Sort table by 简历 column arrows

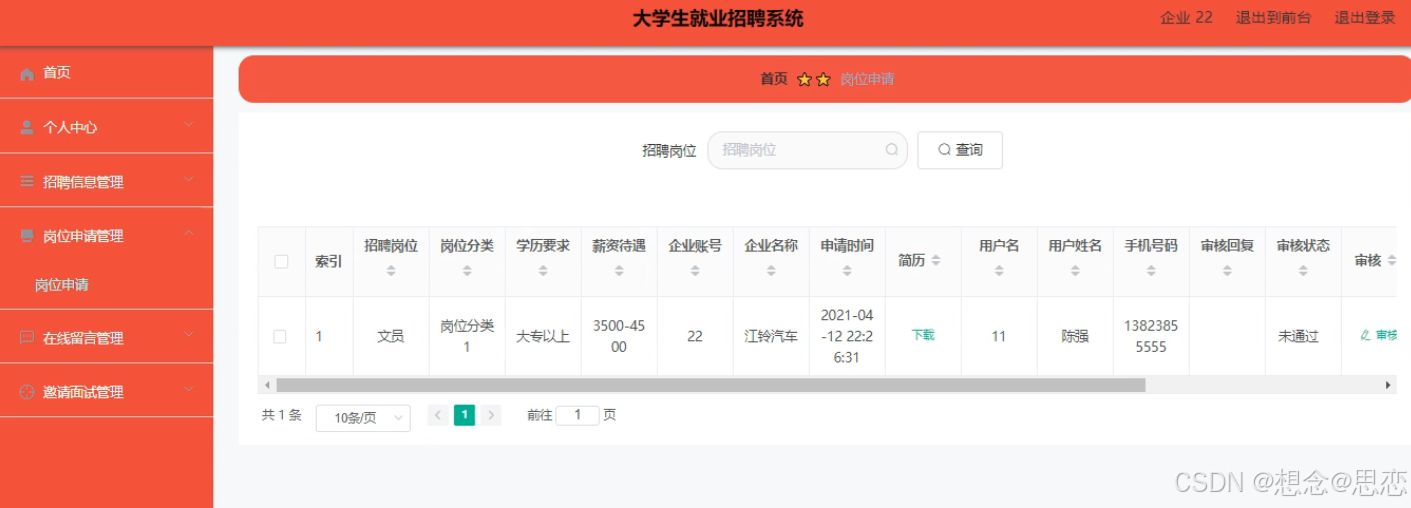tap(936, 260)
